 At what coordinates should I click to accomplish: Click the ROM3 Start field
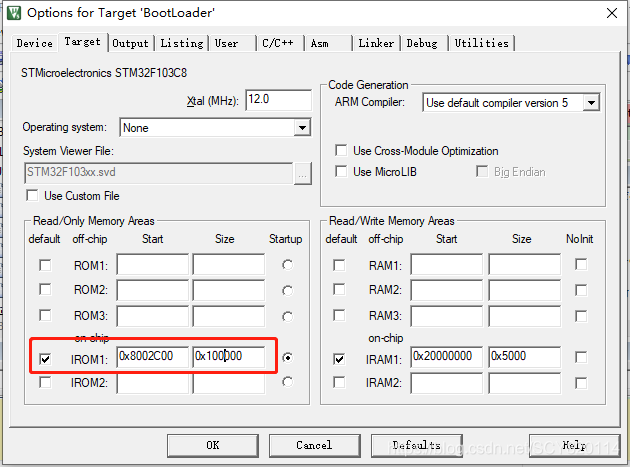tap(152, 316)
